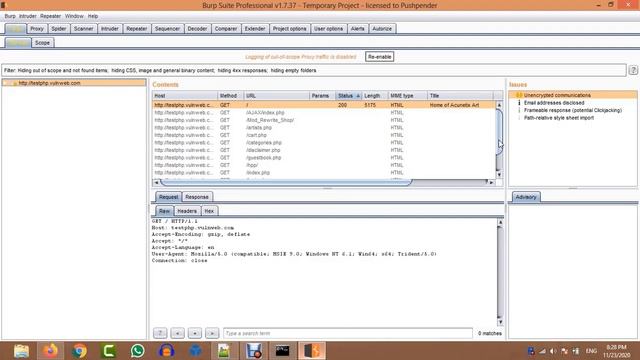Click the contents table scroll-left arrow
This screenshot has height=360, width=640.
[x=156, y=182]
